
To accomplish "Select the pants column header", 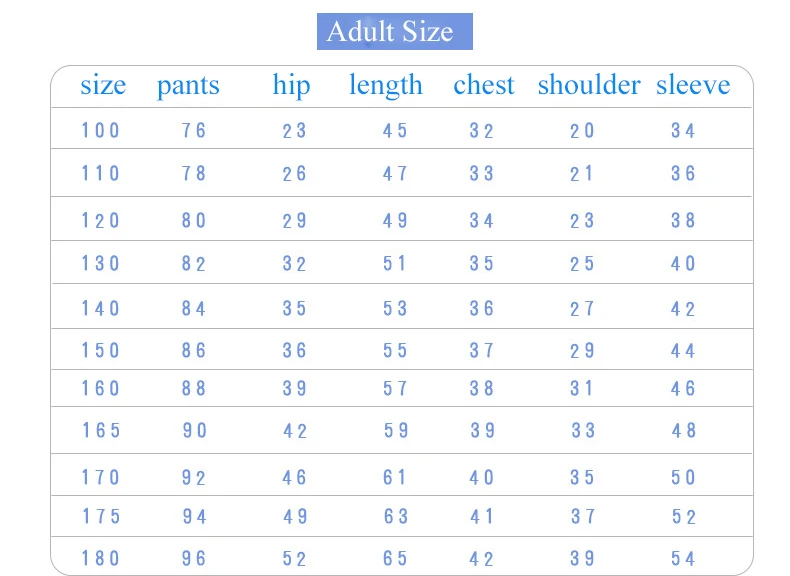I will click(x=188, y=86).
